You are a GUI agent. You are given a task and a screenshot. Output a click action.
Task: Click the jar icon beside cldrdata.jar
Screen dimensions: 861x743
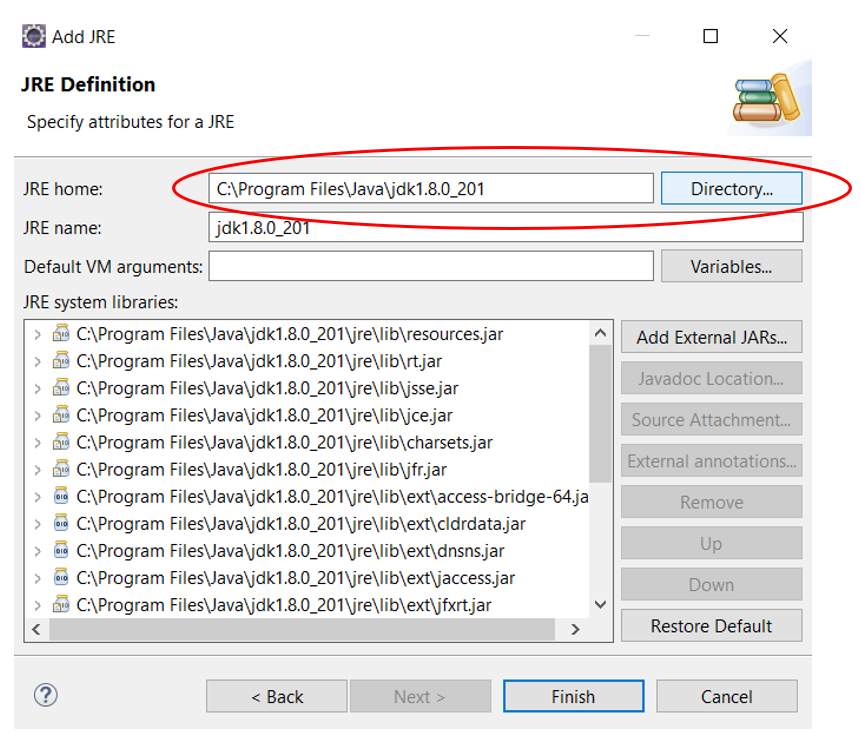click(61, 523)
